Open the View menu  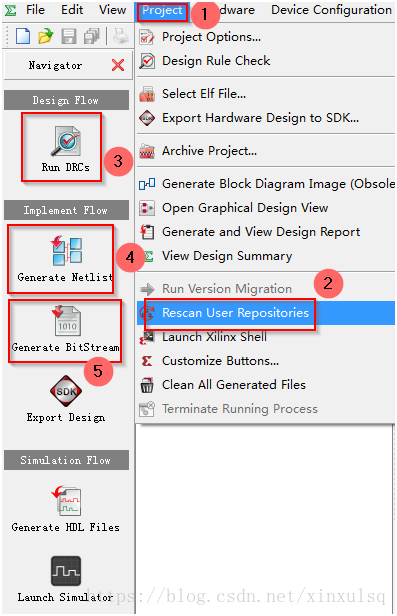(112, 10)
